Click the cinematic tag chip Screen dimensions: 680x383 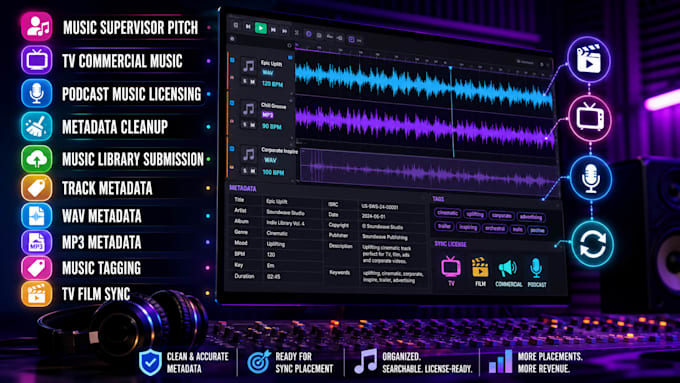click(447, 213)
